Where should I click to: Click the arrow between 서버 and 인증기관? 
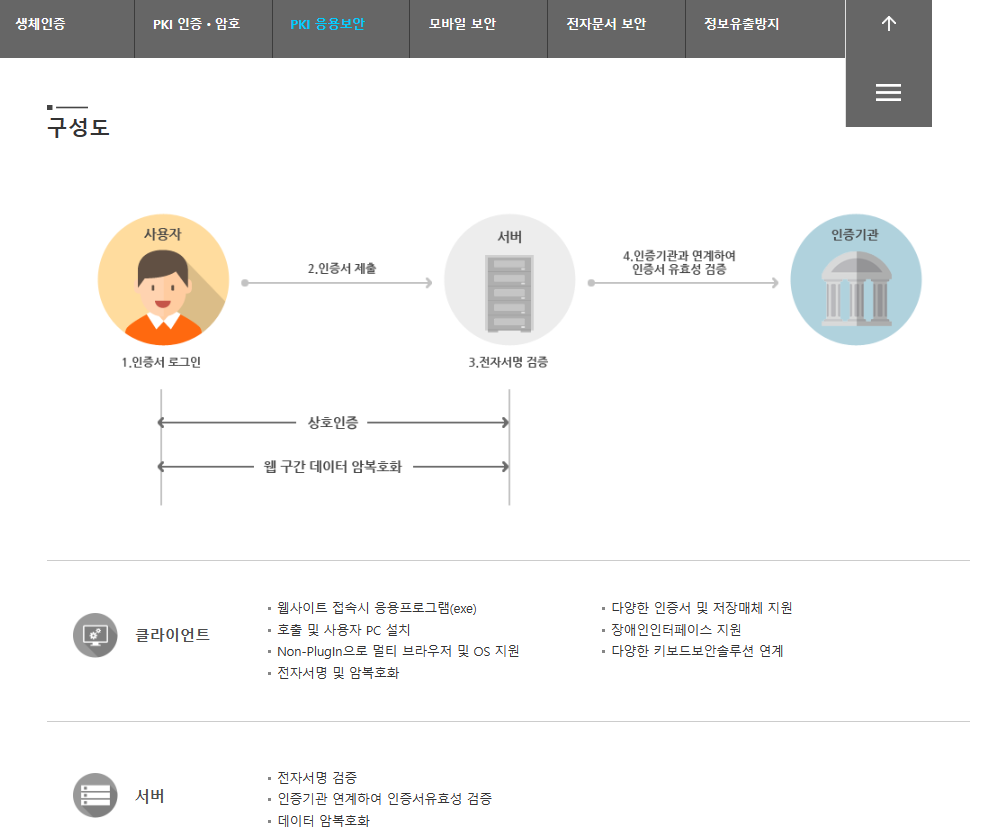pos(683,283)
